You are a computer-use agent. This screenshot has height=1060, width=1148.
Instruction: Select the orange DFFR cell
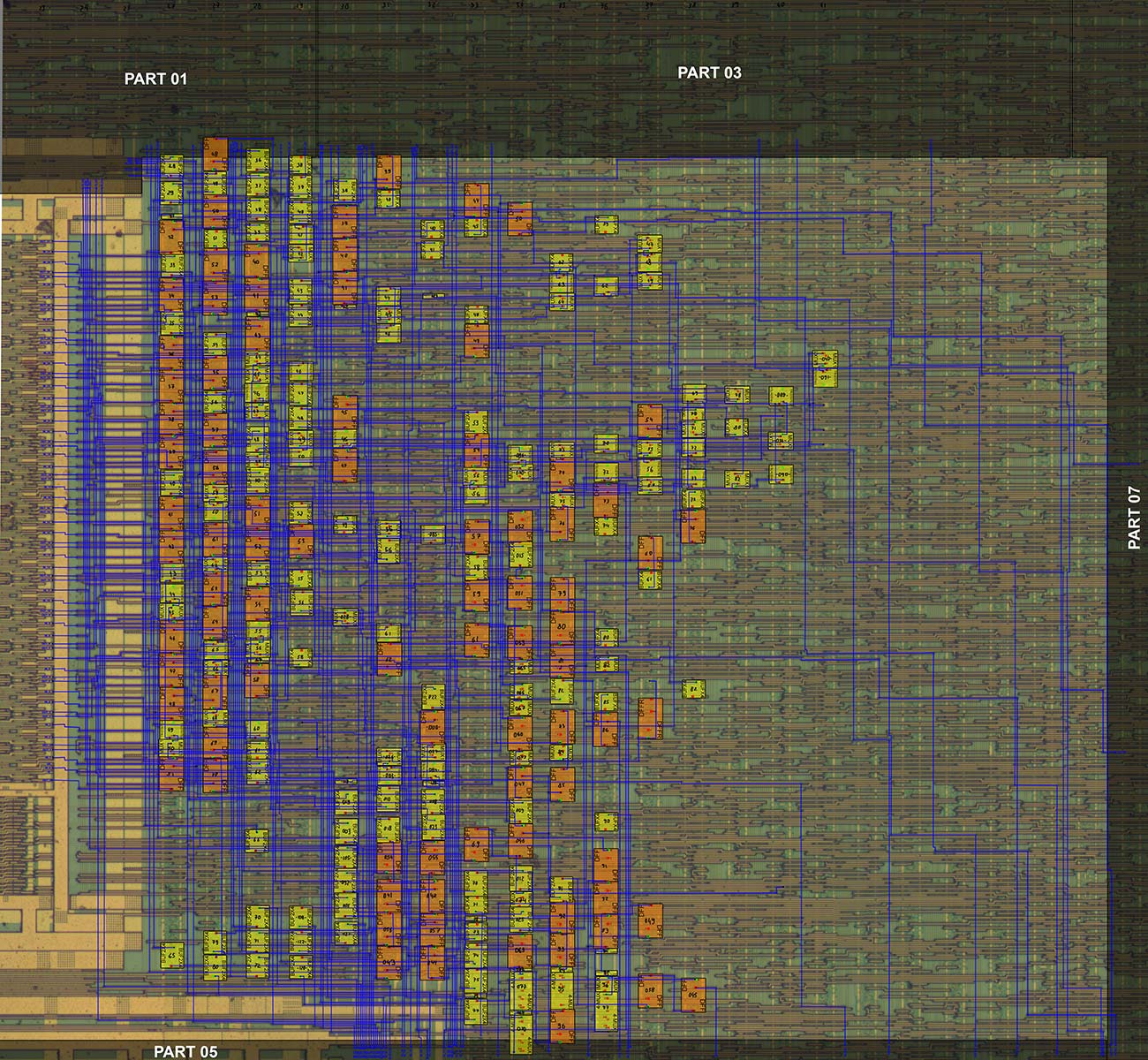[x=650, y=717]
